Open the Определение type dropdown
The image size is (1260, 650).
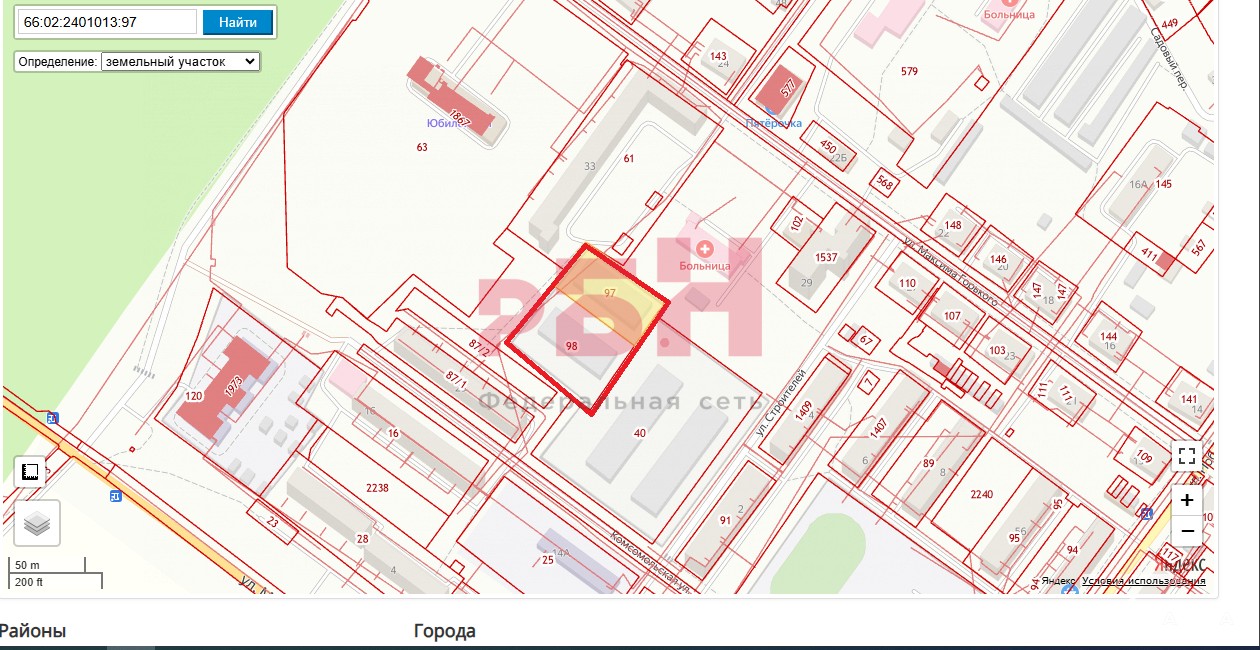(x=180, y=61)
